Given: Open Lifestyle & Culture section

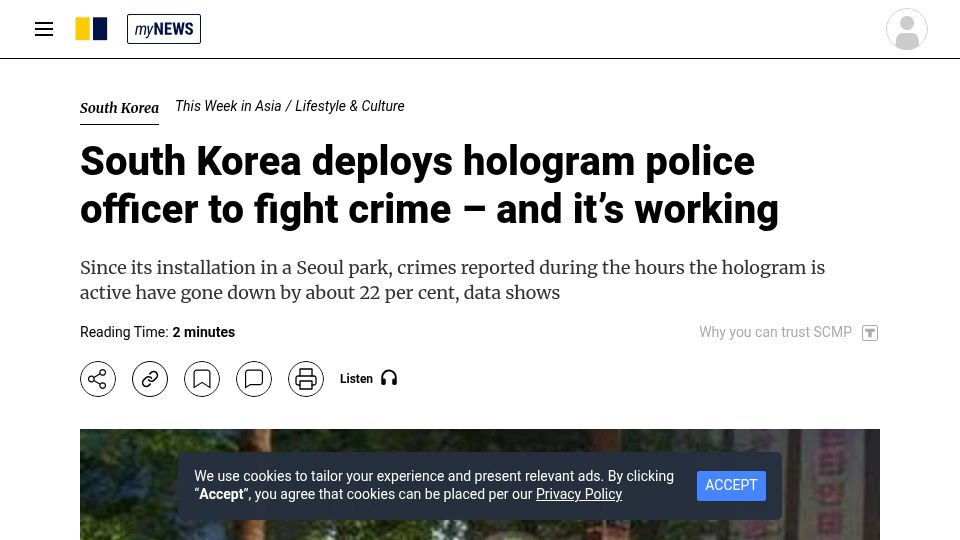Looking at the screenshot, I should click(350, 106).
